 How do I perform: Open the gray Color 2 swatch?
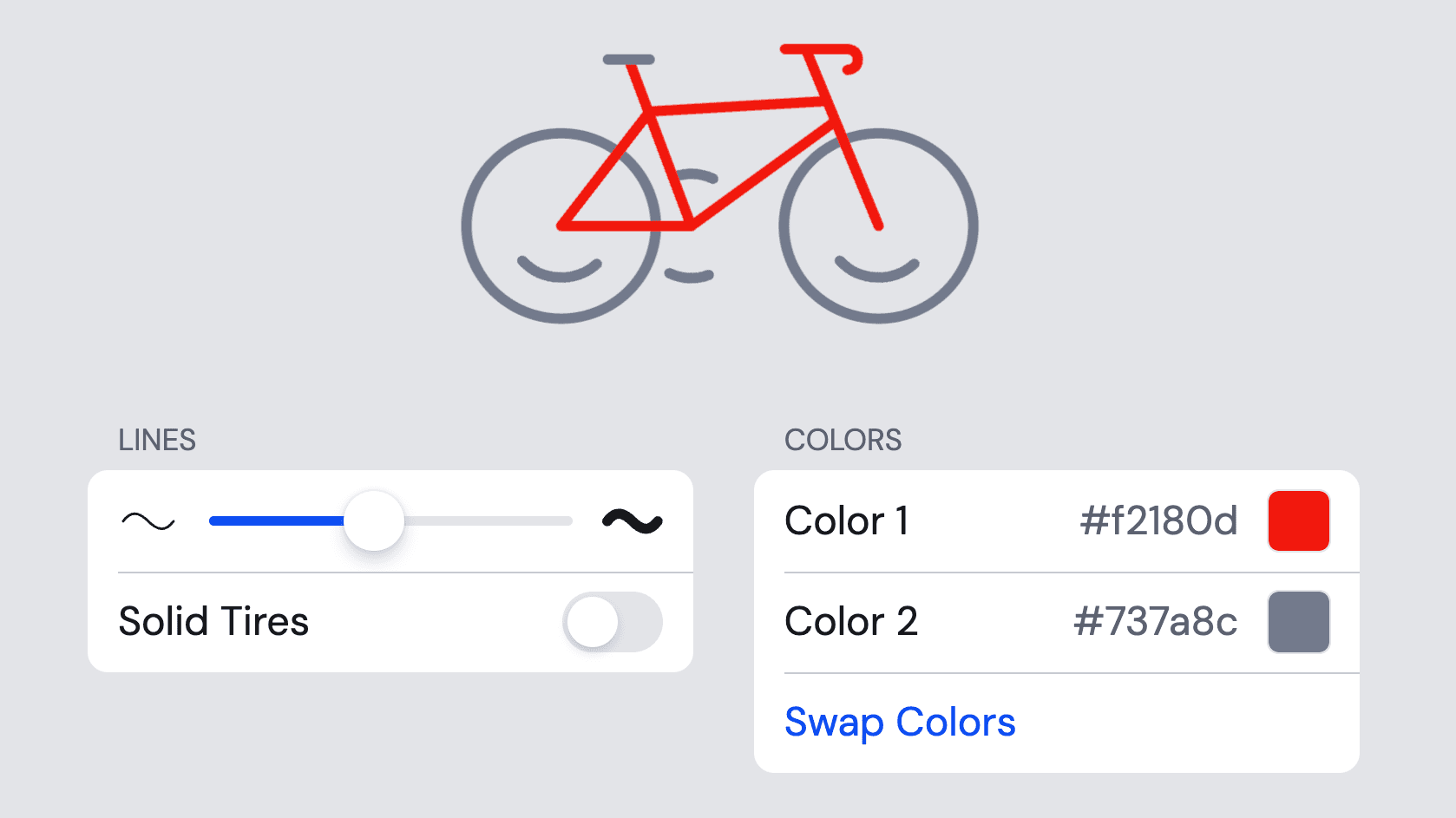(x=1298, y=622)
